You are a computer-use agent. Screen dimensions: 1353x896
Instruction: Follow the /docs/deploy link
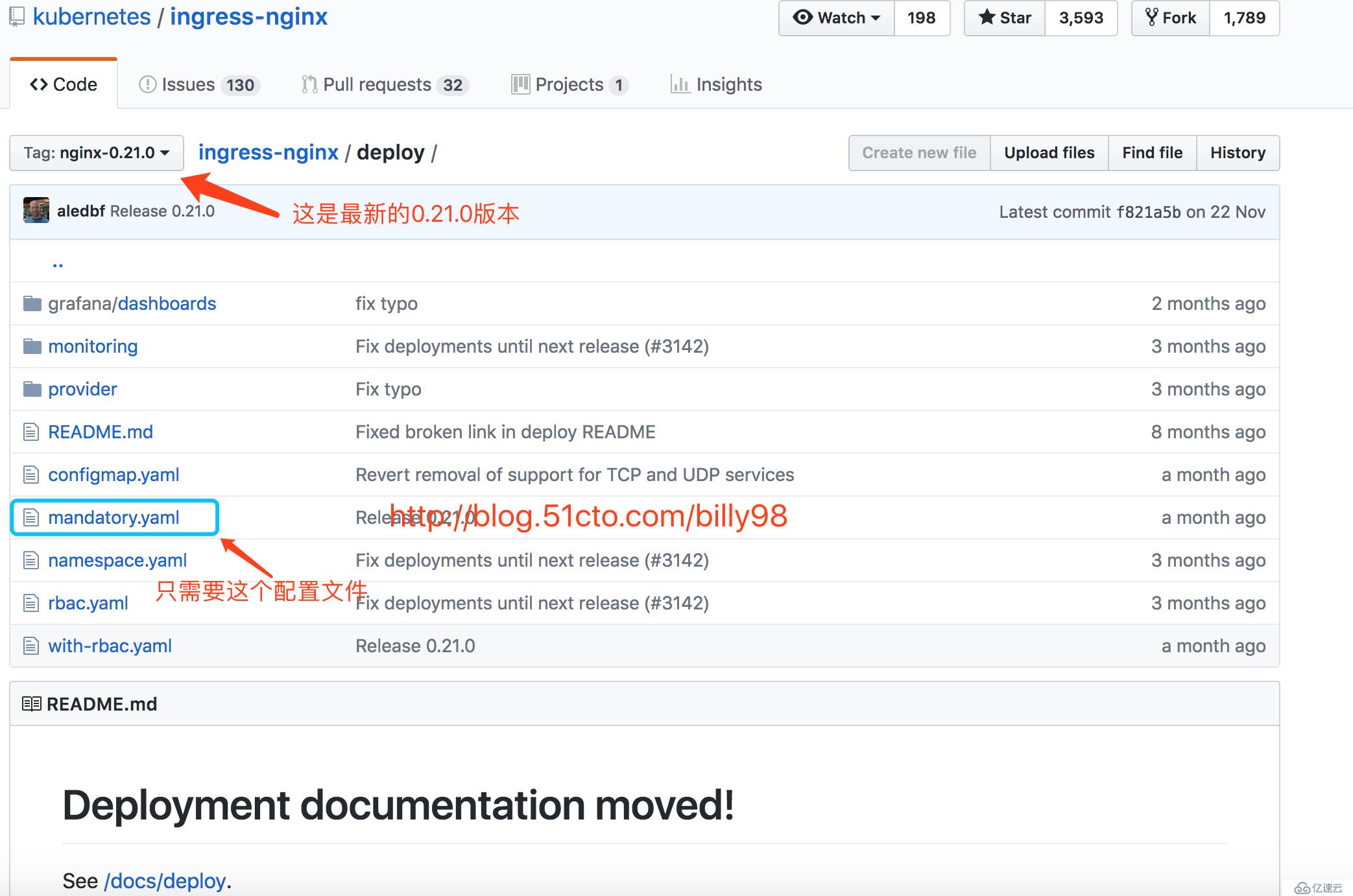click(165, 881)
